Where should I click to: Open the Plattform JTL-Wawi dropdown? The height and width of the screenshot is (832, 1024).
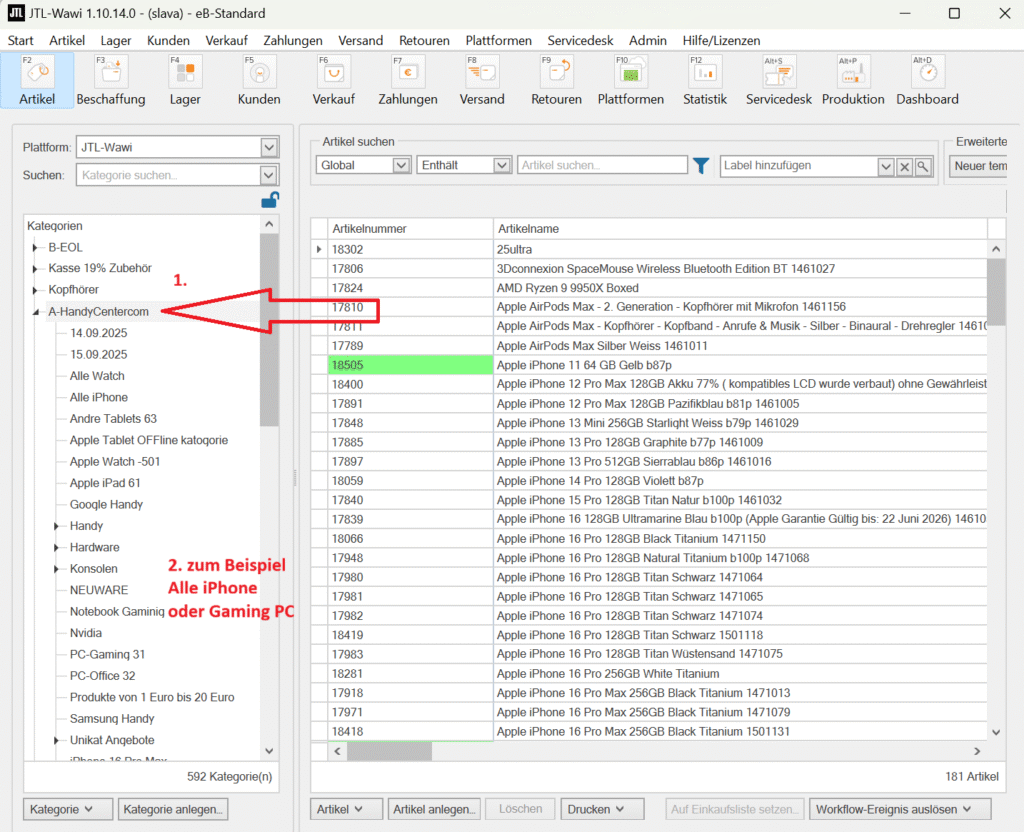tap(268, 148)
